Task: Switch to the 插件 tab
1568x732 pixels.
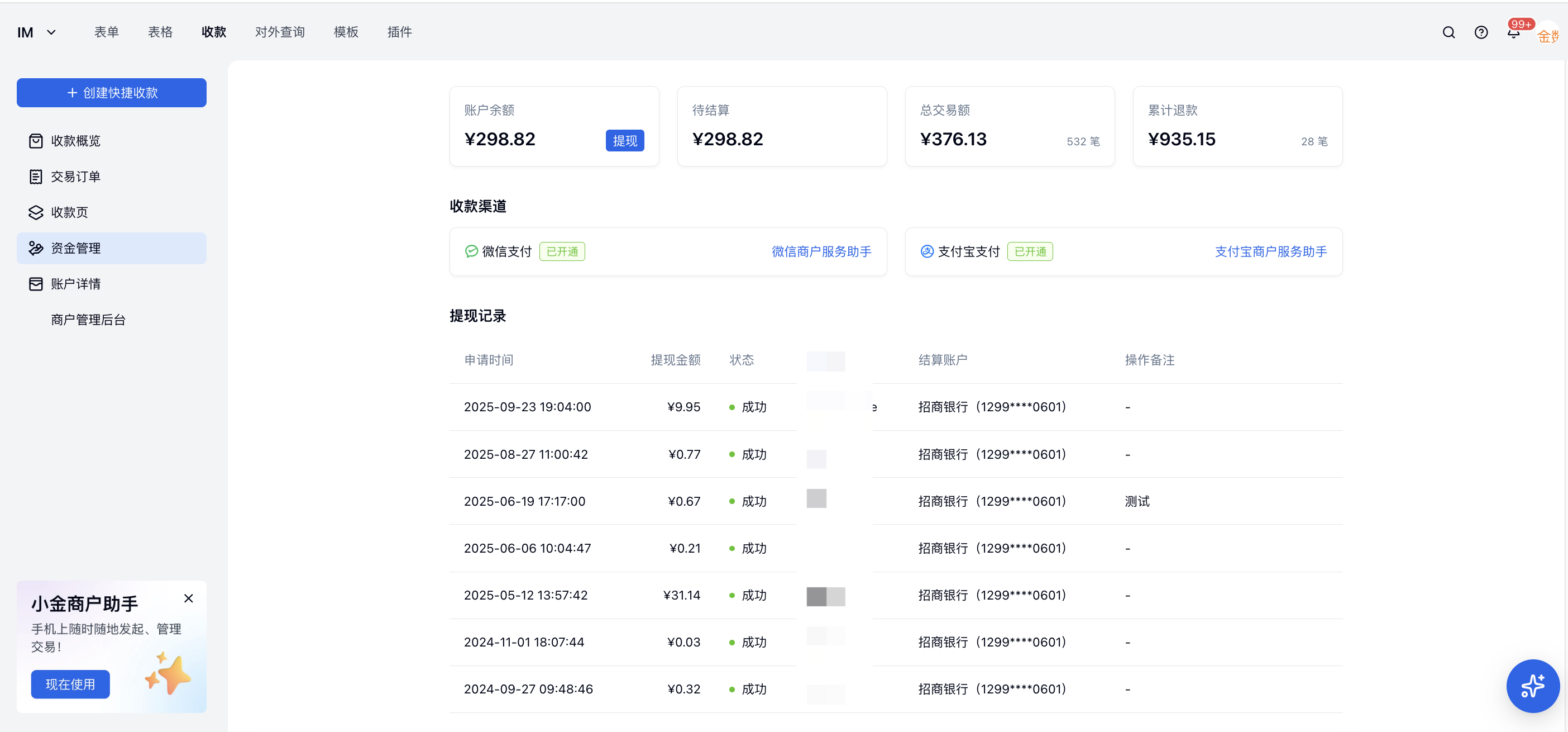Action: click(x=399, y=32)
